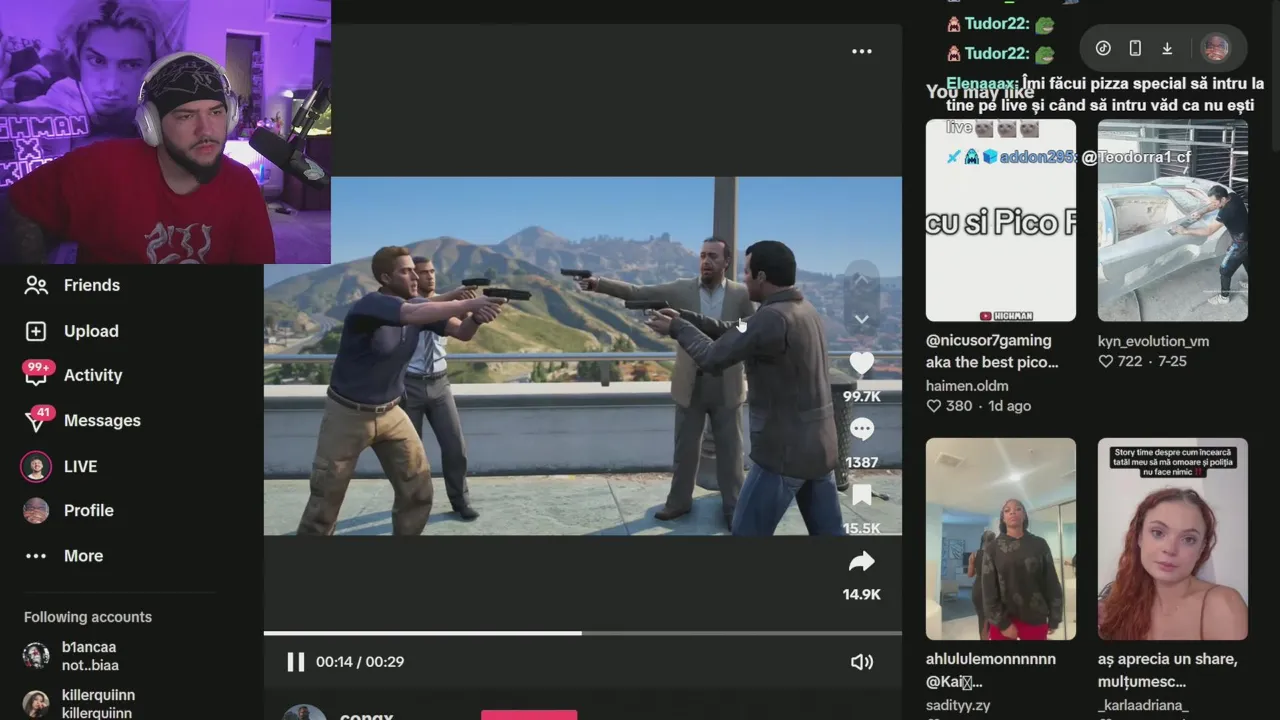This screenshot has width=1280, height=720.
Task: Open _karlaadriana_ username link
Action: [x=1143, y=705]
